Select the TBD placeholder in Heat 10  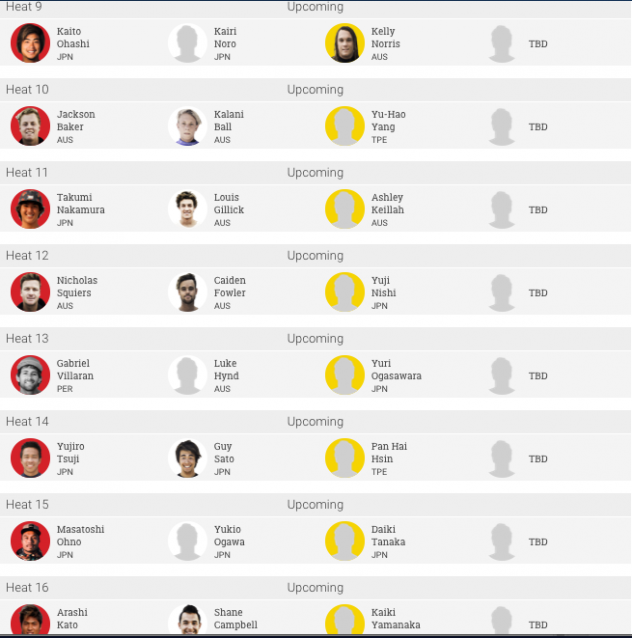click(538, 127)
